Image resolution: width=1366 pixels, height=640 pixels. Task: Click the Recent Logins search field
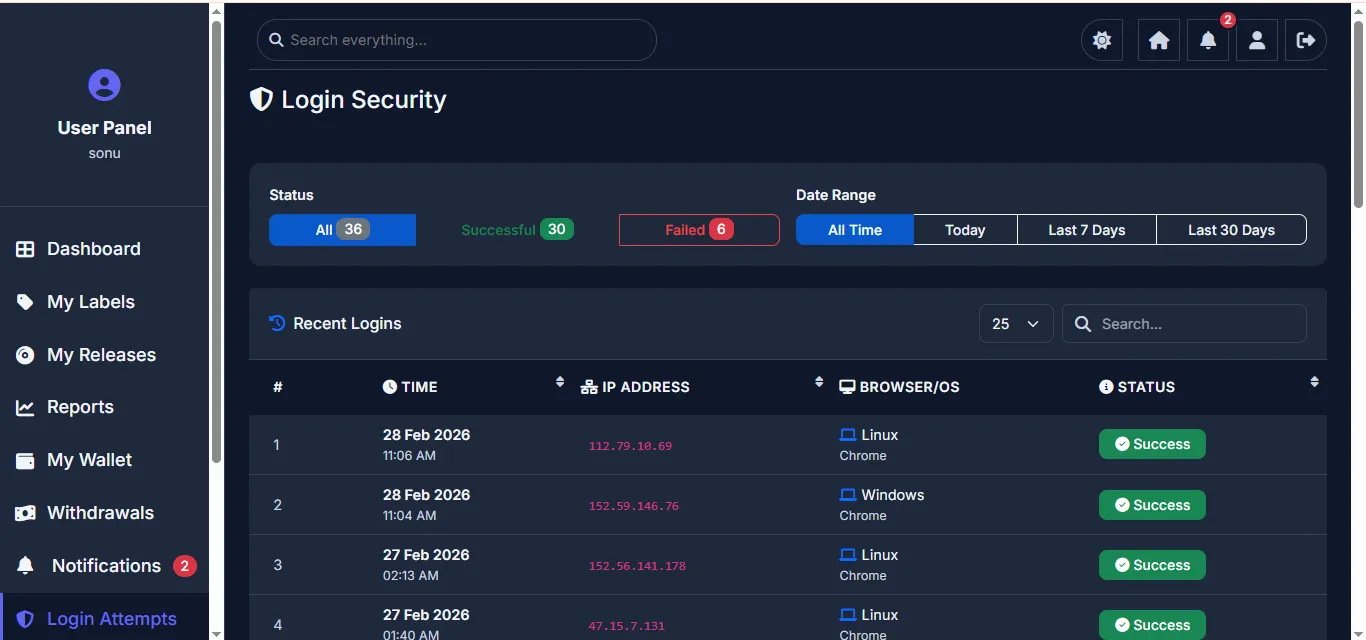point(1184,324)
